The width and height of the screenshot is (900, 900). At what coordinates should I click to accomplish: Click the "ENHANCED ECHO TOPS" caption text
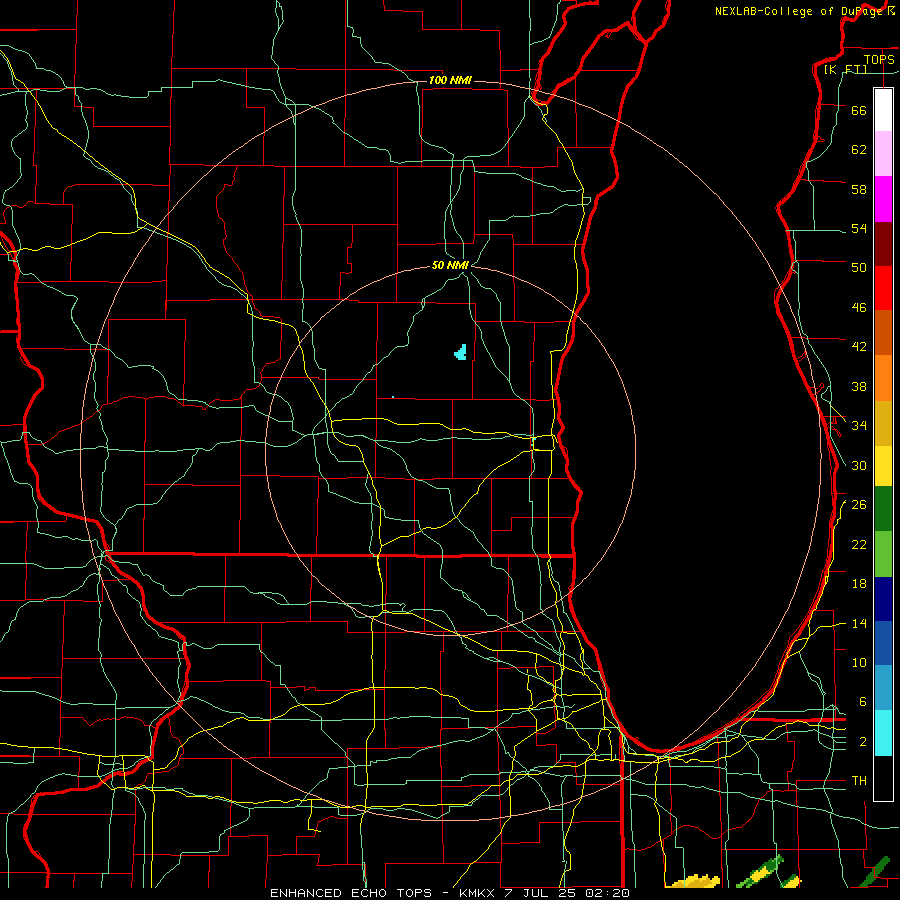351,893
